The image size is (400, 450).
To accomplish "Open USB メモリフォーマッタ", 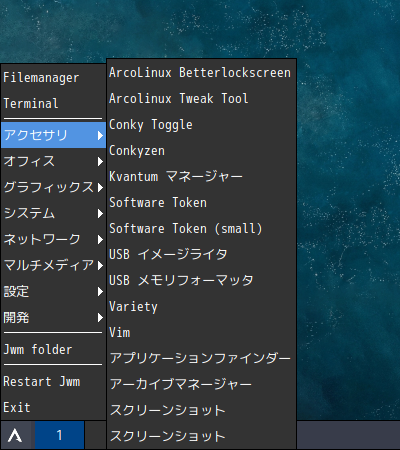I will (x=201, y=281).
